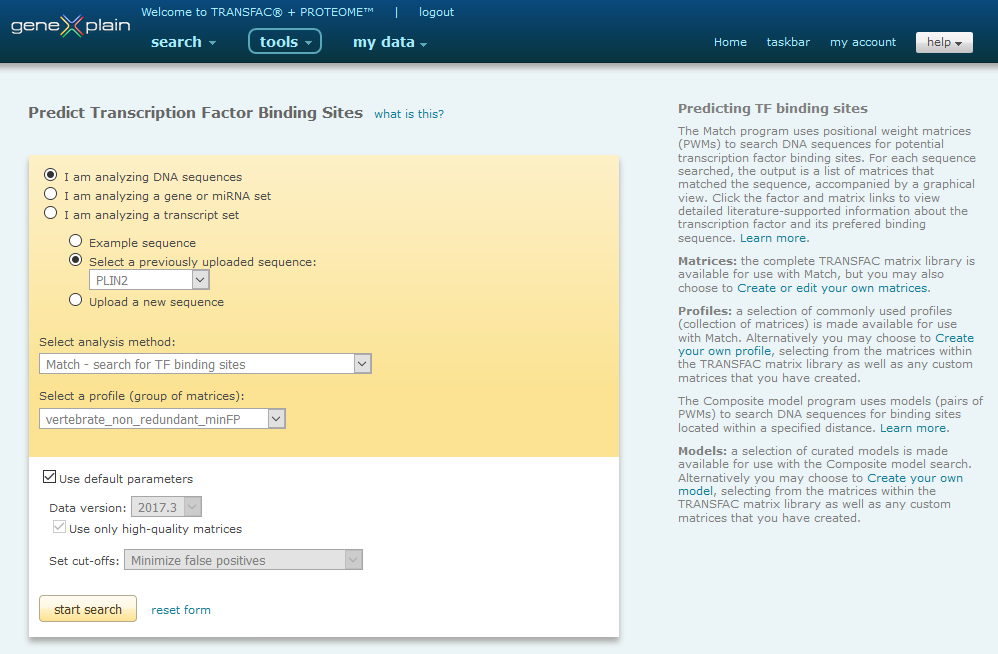This screenshot has width=998, height=654.
Task: Go to the Home page
Action: tap(730, 42)
